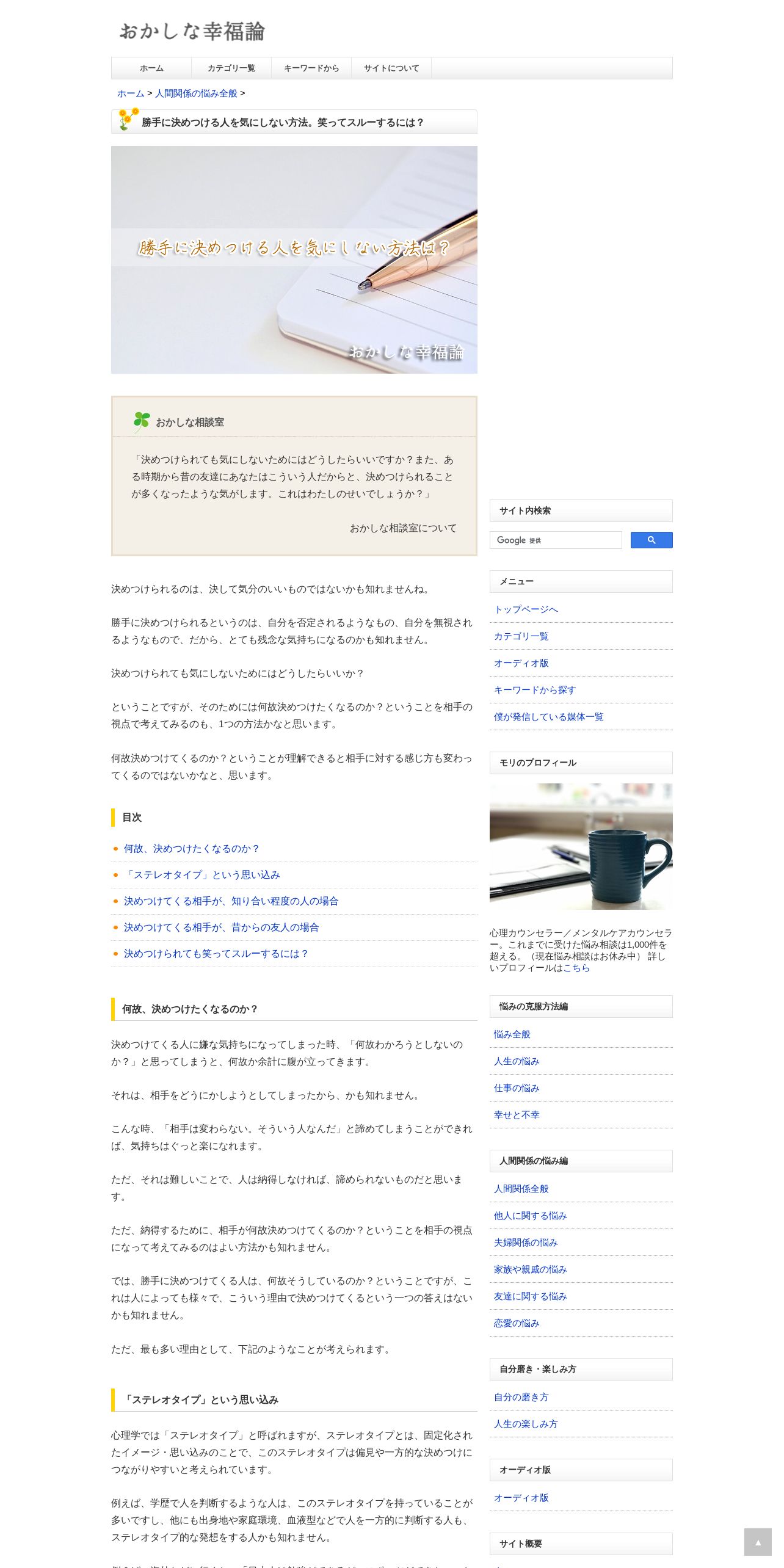The image size is (784, 1568).
Task: Open 人生の楽しみ方 sidebar link
Action: pos(526,1424)
